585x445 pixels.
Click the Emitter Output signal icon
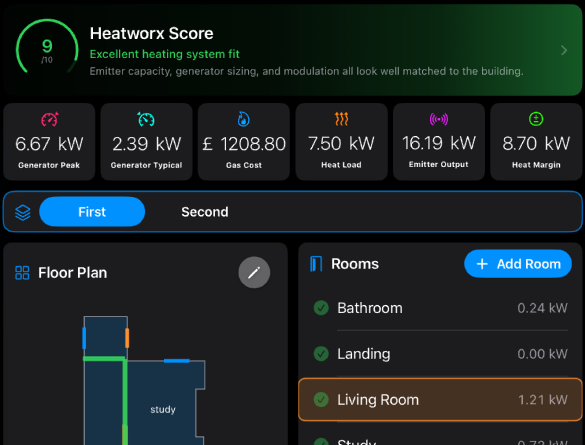coord(439,119)
